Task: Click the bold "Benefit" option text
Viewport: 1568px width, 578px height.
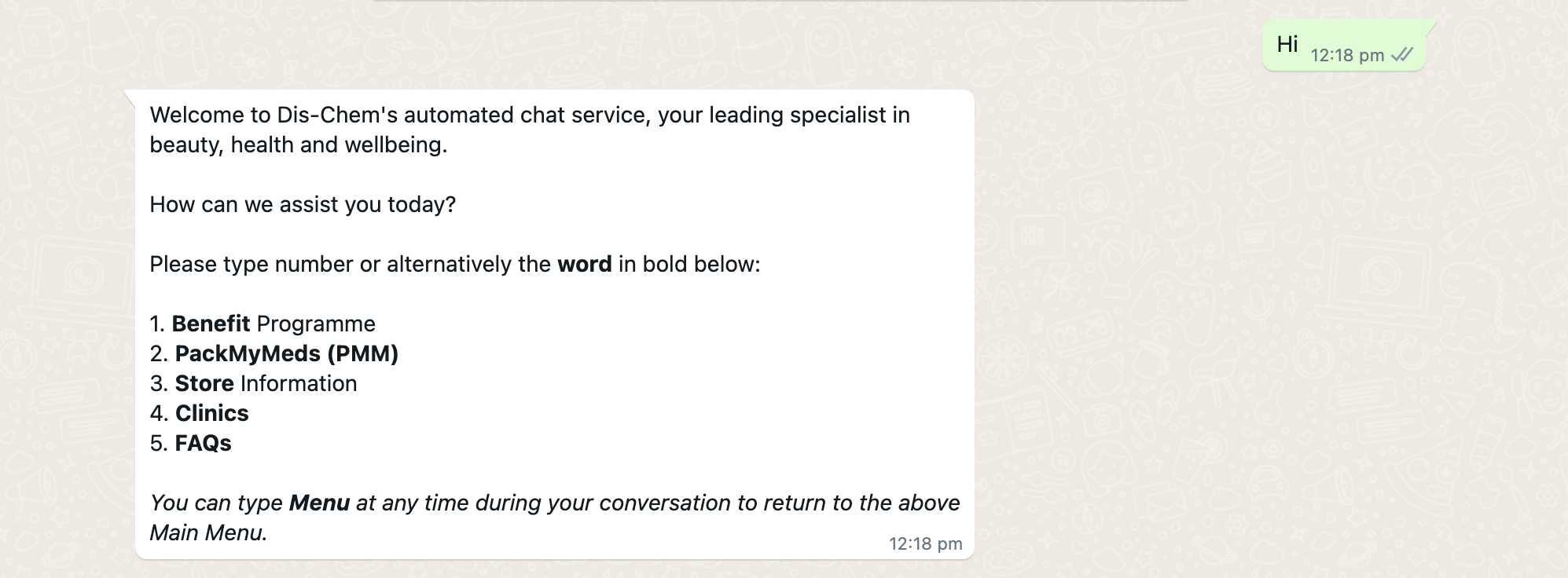Action: [211, 324]
